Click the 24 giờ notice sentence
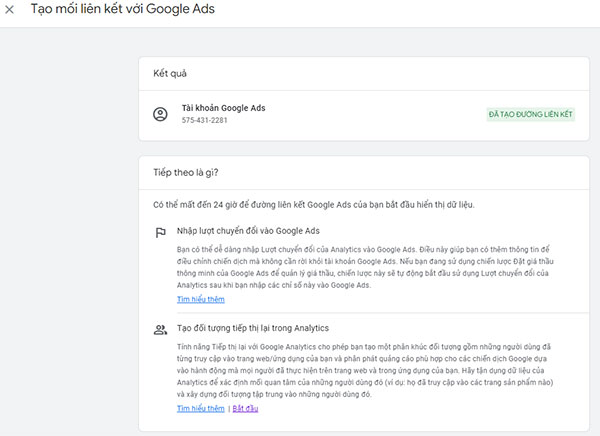Viewport: 600px width, 436px height. pyautogui.click(x=314, y=205)
